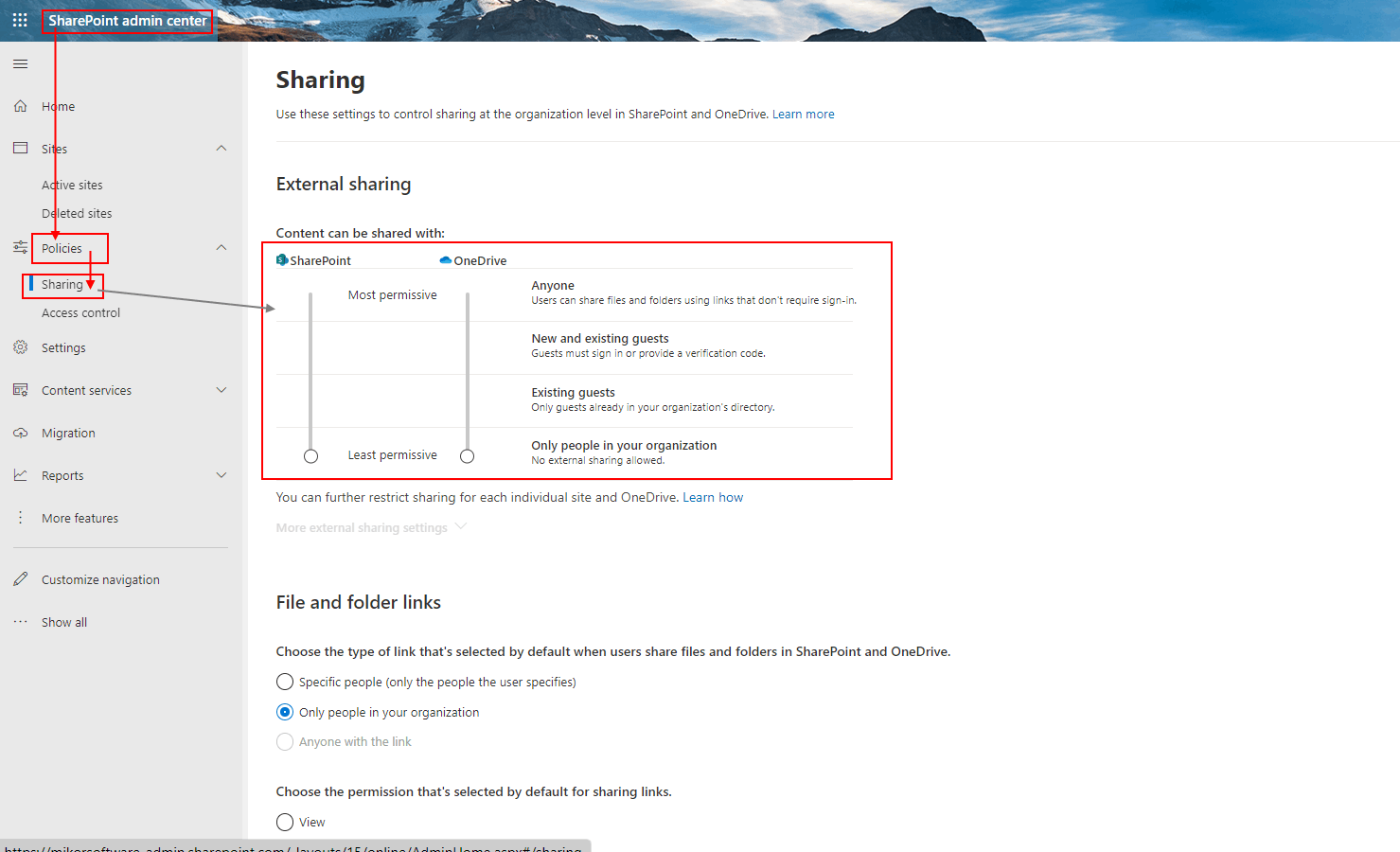Click the Content services icon
Viewport: 1400px width, 852px height.
(x=20, y=390)
